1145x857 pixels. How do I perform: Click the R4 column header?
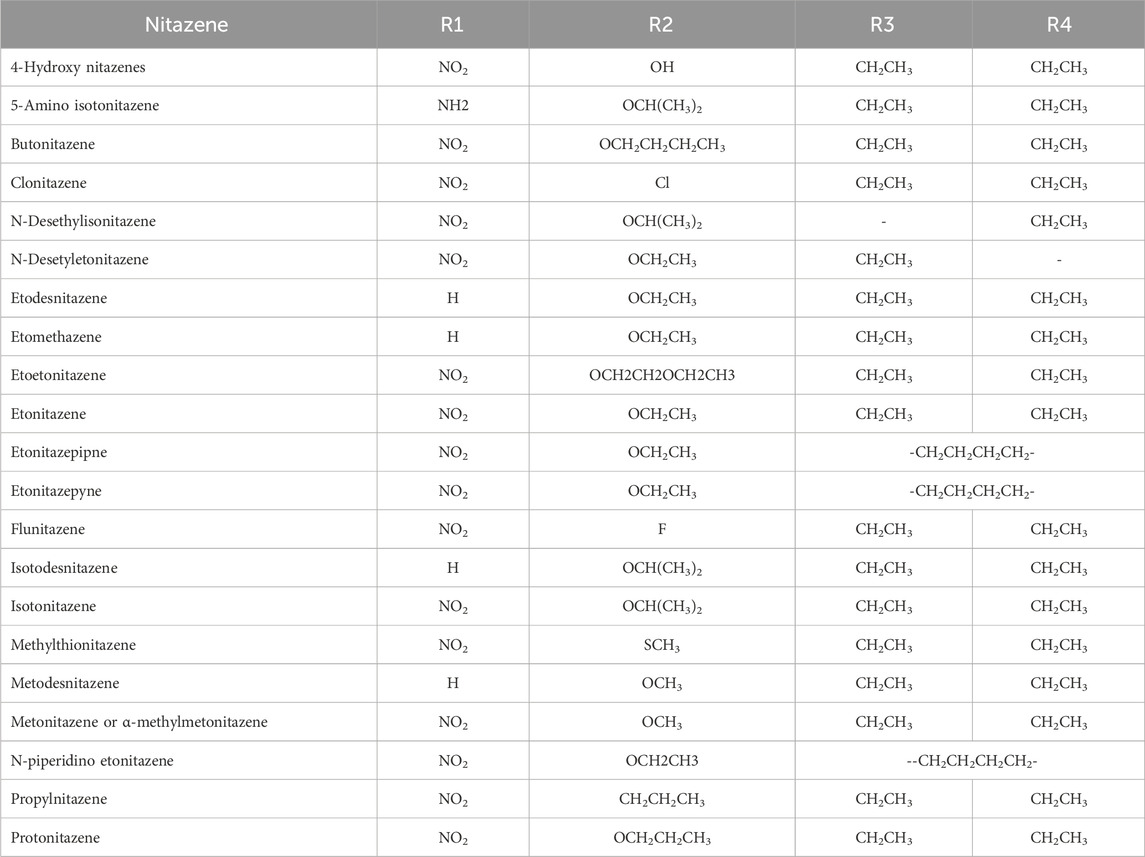(x=1059, y=25)
